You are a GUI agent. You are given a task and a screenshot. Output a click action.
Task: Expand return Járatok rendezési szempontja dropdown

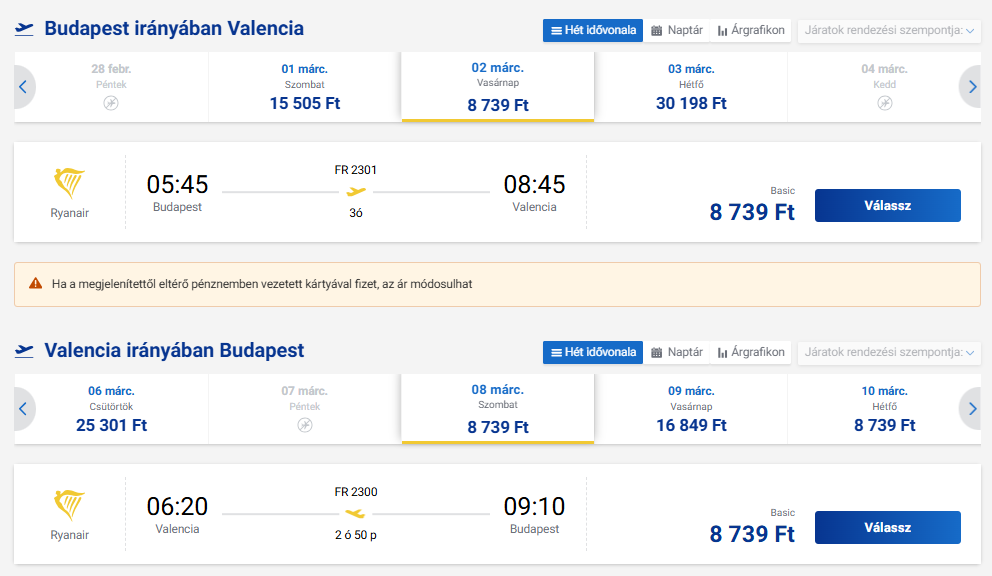point(889,353)
